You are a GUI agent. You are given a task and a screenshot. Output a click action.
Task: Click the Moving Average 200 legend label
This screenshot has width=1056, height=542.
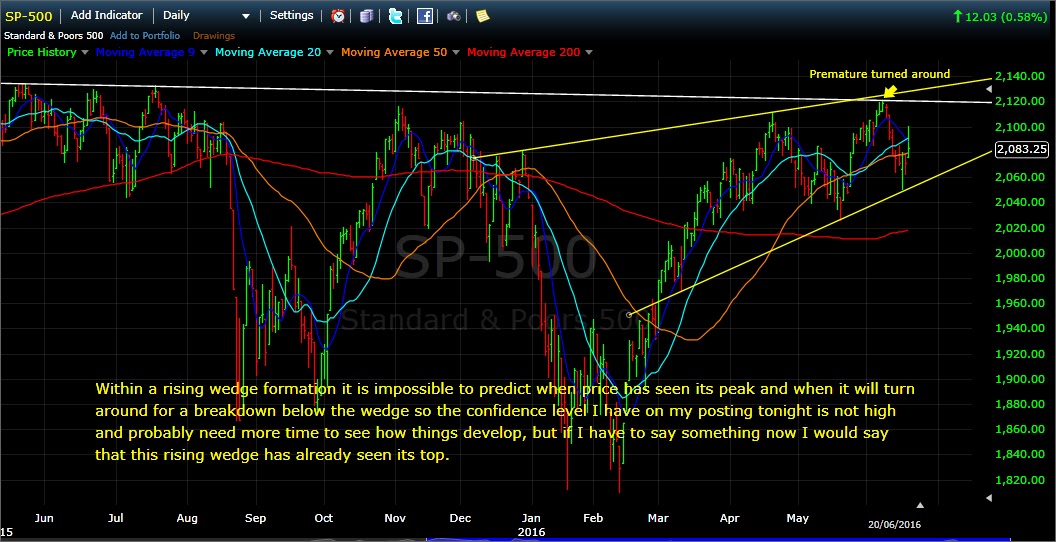tap(523, 52)
